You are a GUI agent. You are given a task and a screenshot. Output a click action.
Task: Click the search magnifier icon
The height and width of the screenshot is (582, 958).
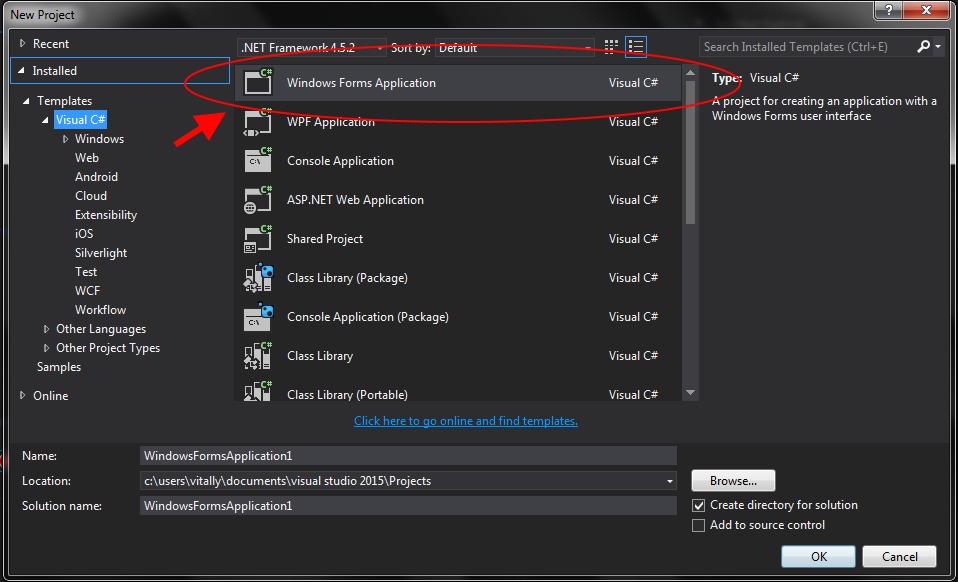(x=923, y=47)
